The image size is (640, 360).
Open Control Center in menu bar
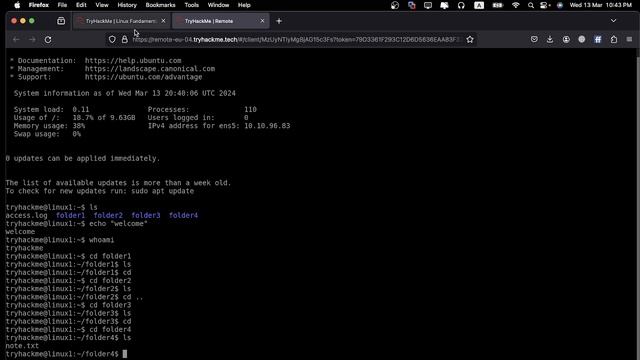tap(545, 5)
